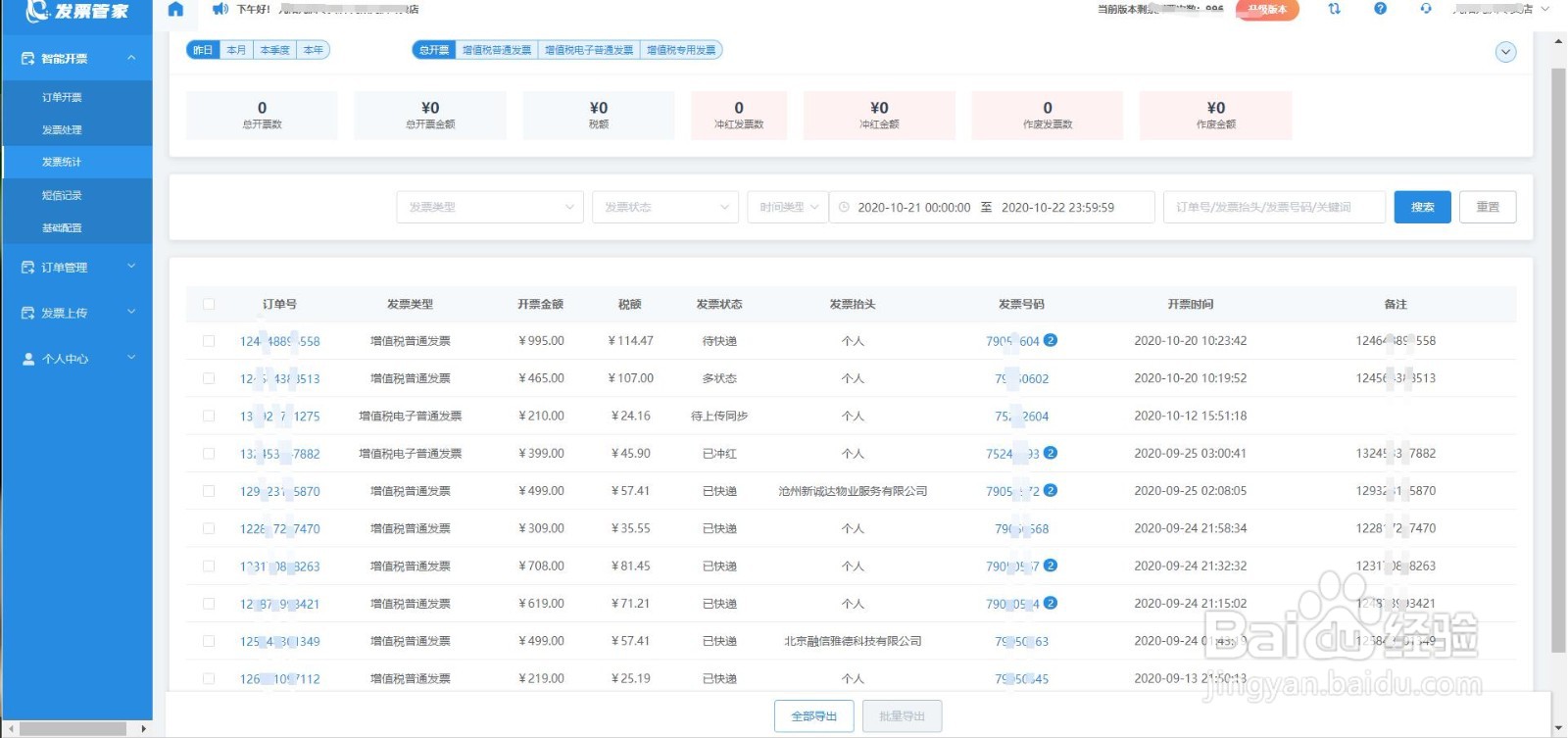The image size is (1568, 738).
Task: Click the 智能开票 sidebar icon
Action: tap(27, 59)
